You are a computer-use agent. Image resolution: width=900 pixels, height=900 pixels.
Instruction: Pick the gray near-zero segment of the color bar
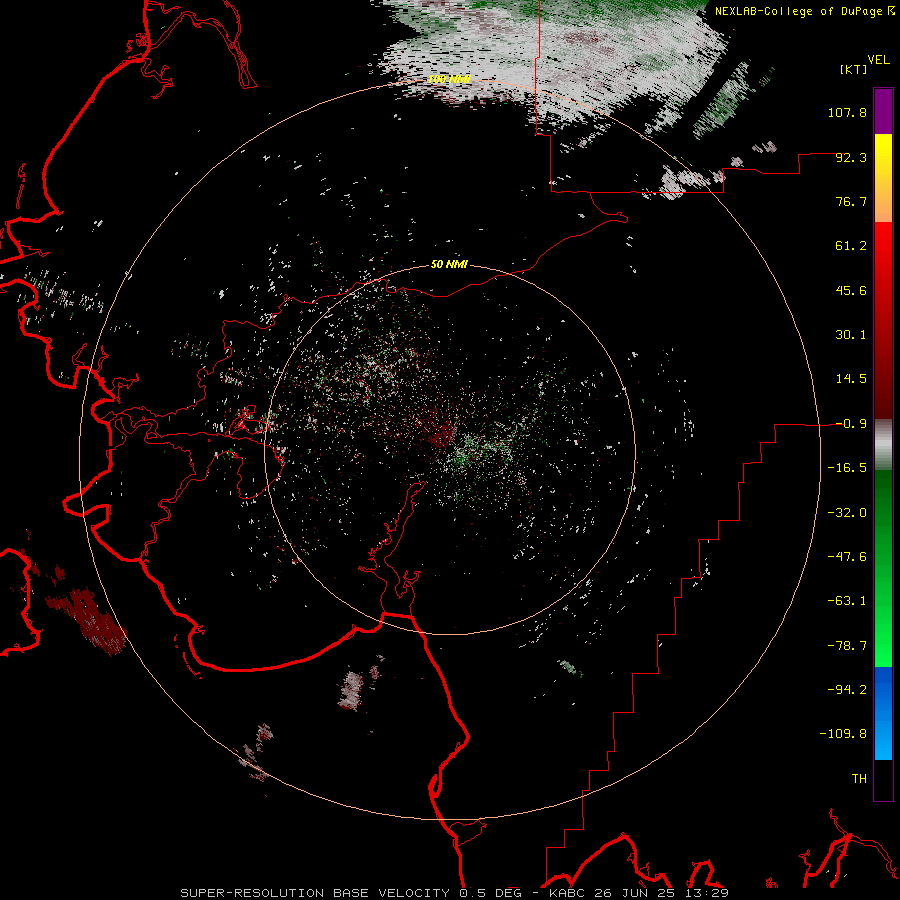pyautogui.click(x=883, y=445)
